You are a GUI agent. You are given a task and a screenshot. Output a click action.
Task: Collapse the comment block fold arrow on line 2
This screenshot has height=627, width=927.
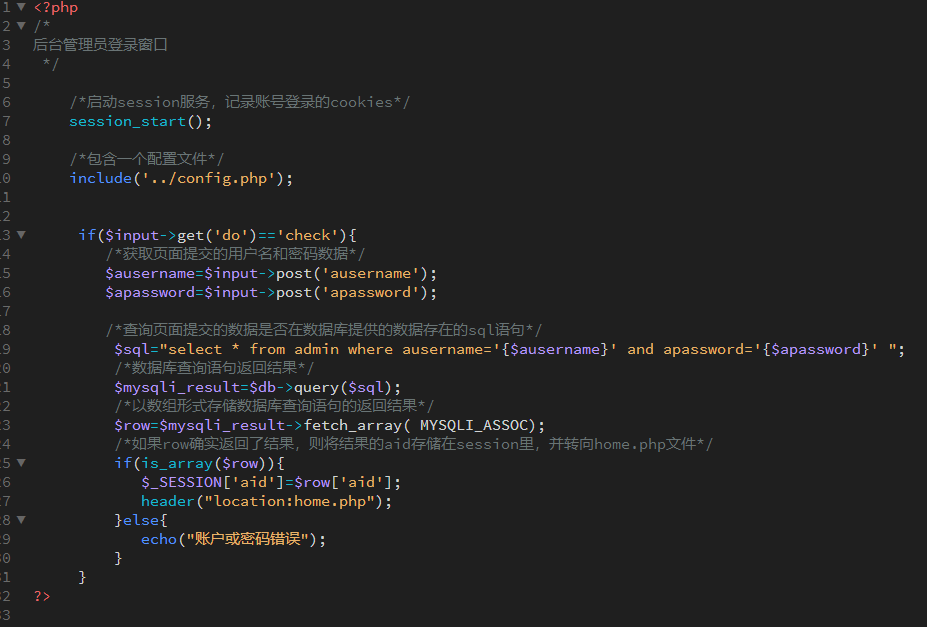(21, 26)
